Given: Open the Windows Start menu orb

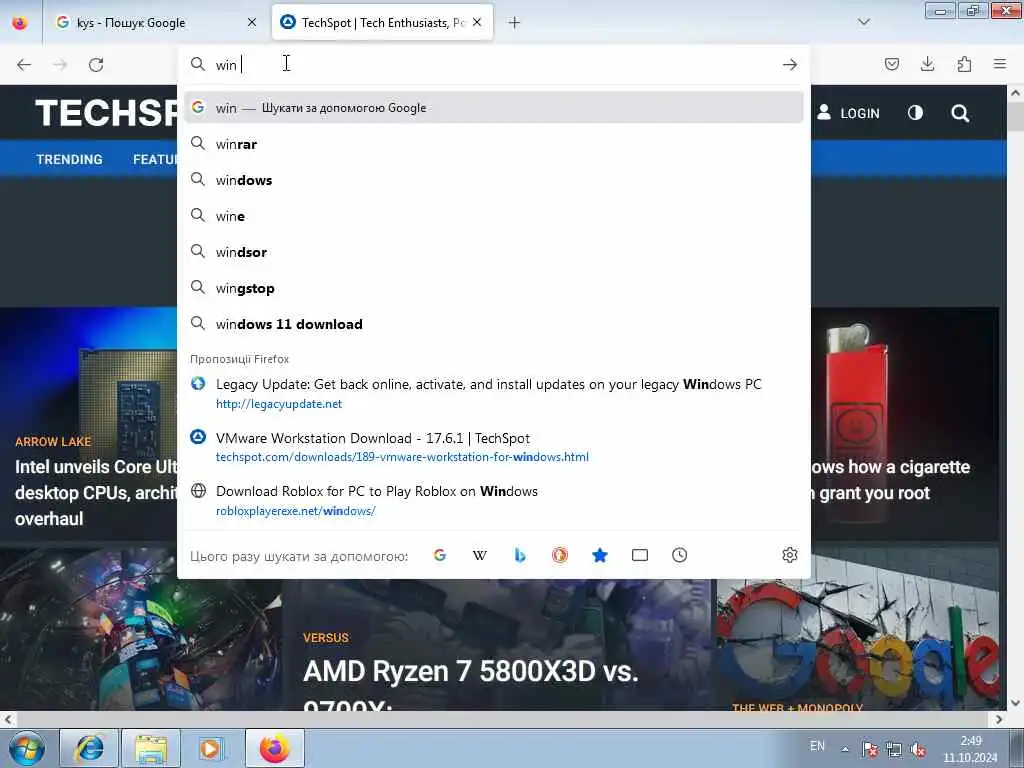Looking at the screenshot, I should (x=27, y=748).
